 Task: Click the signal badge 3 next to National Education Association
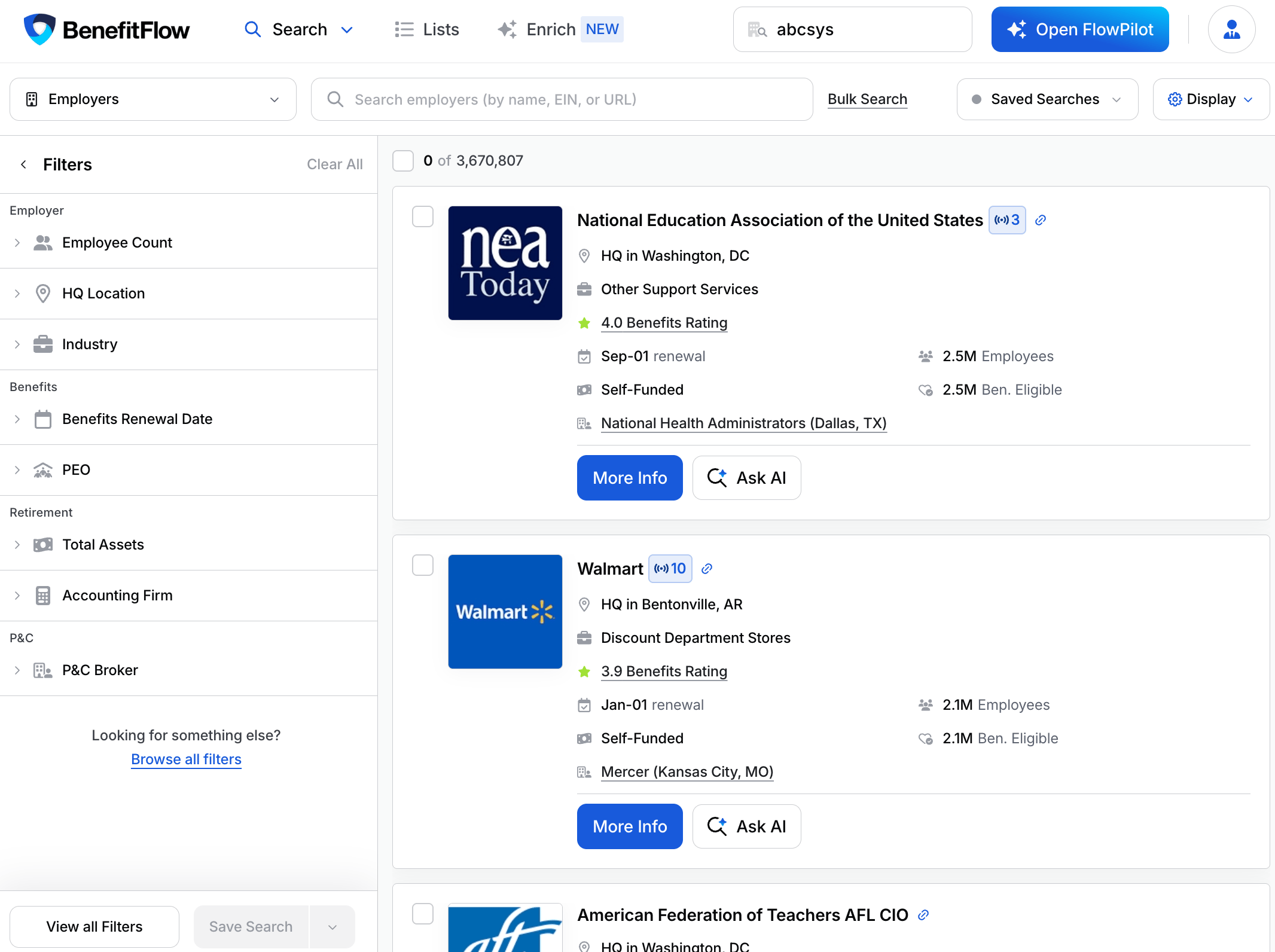point(1007,220)
